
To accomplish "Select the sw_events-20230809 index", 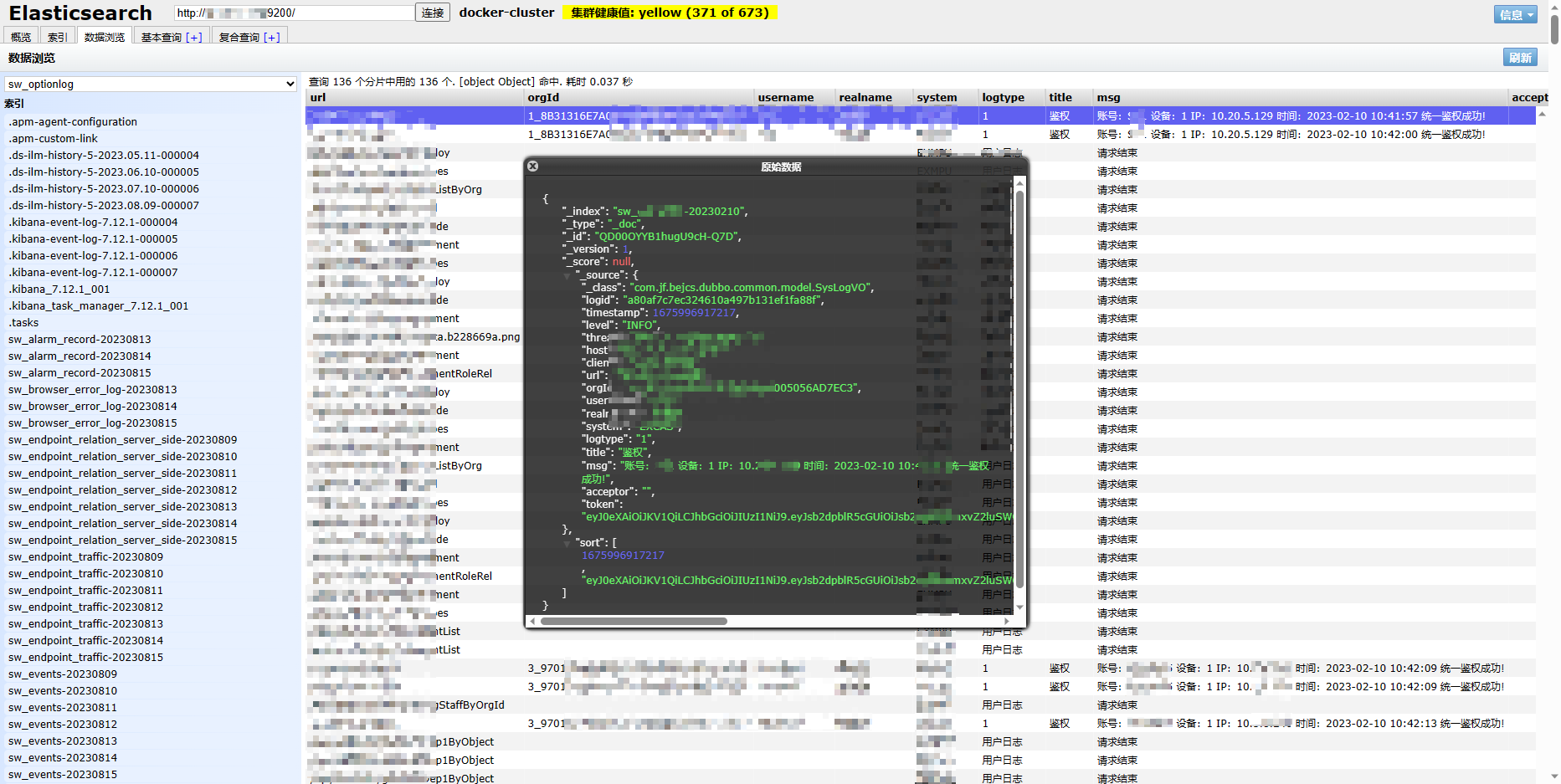I will [62, 674].
